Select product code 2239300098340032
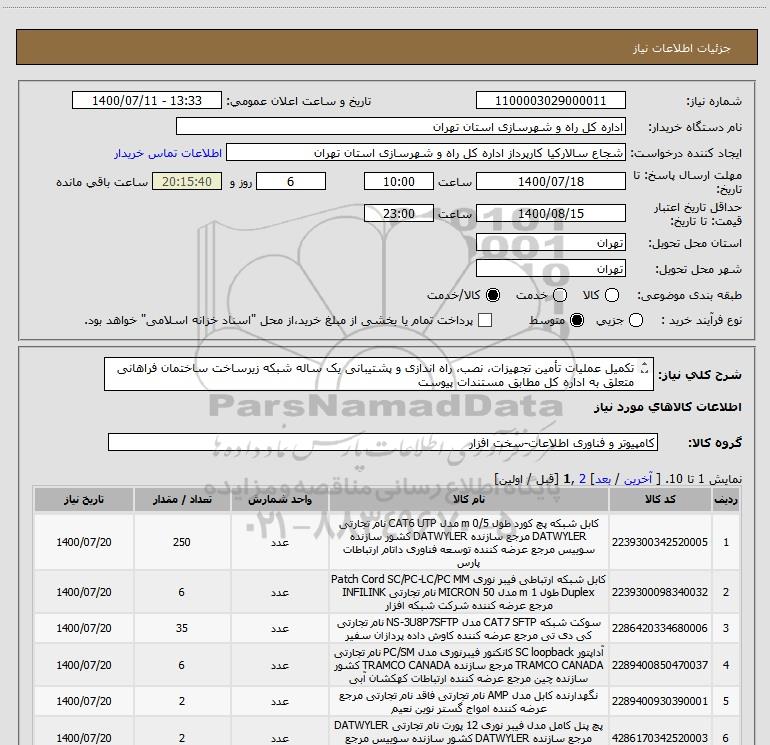The height and width of the screenshot is (745, 770). (x=660, y=592)
